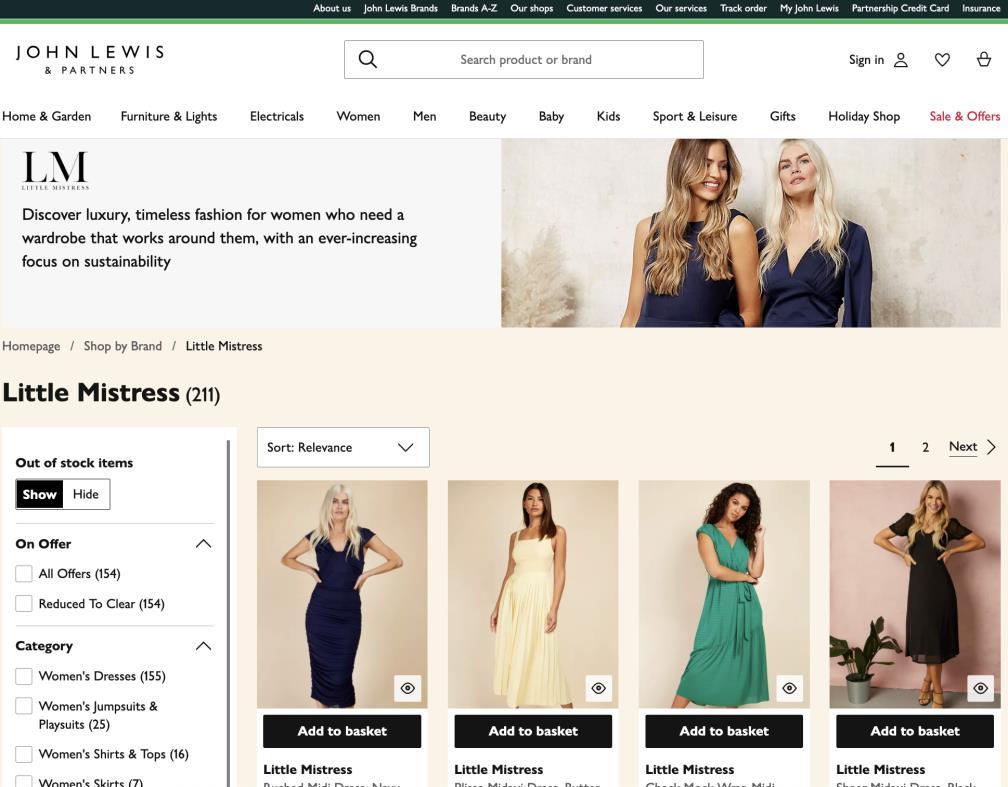The image size is (1008, 787).
Task: Open the Home & Garden menu
Action: pyautogui.click(x=46, y=116)
